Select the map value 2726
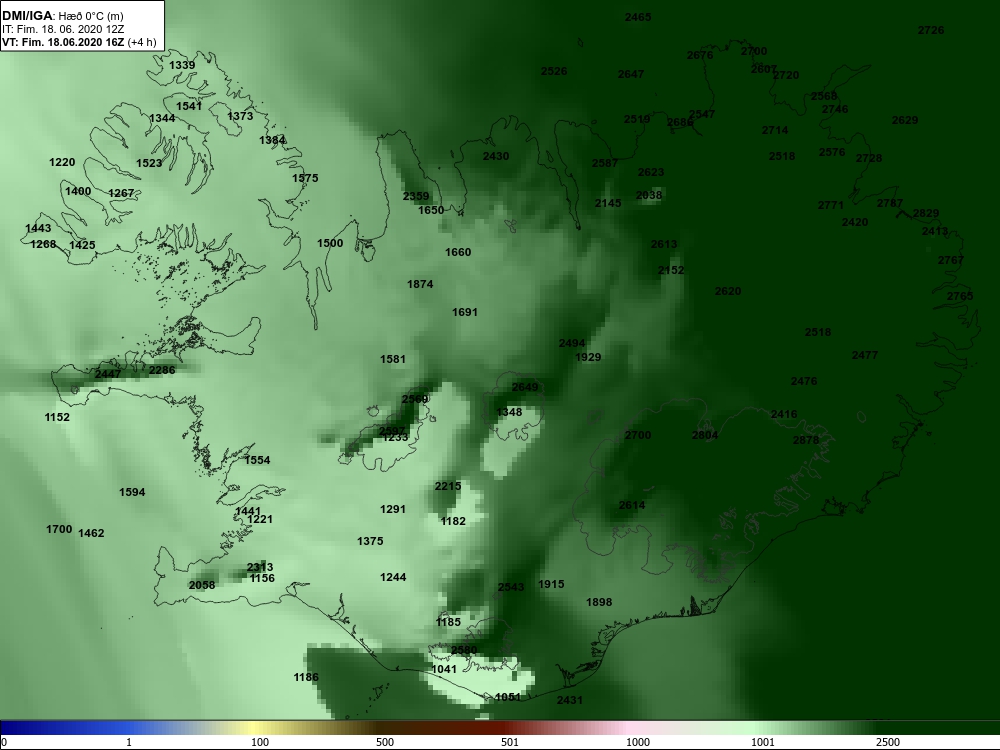This screenshot has width=1000, height=750. (930, 30)
